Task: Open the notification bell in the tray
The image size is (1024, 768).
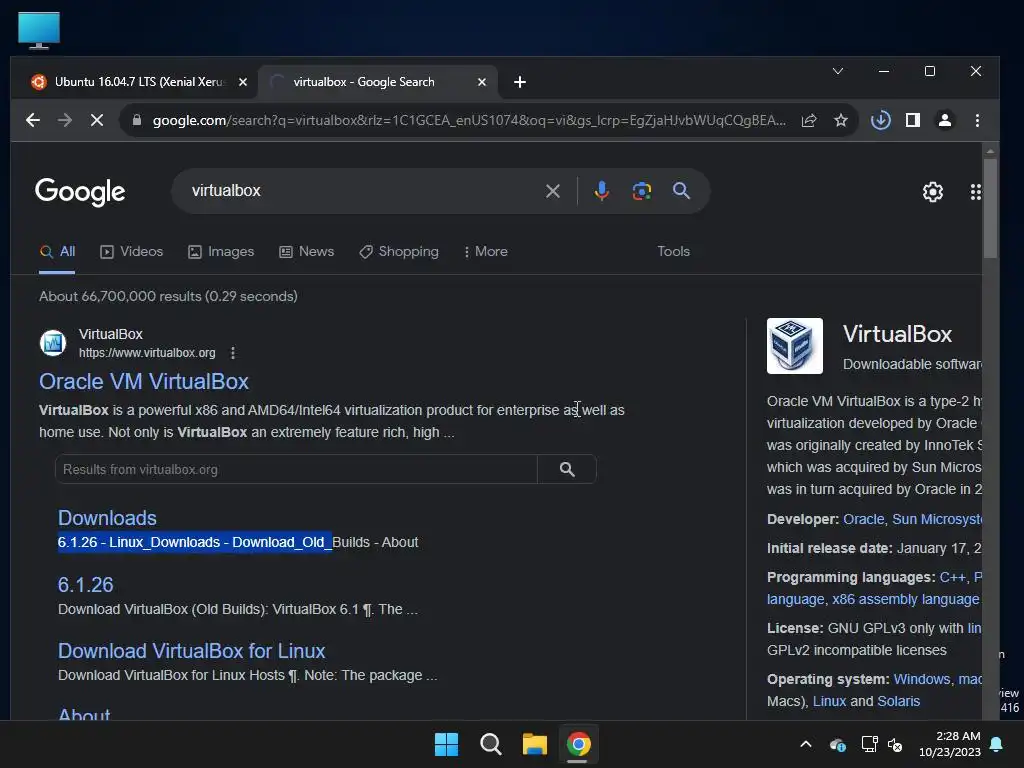Action: click(997, 744)
